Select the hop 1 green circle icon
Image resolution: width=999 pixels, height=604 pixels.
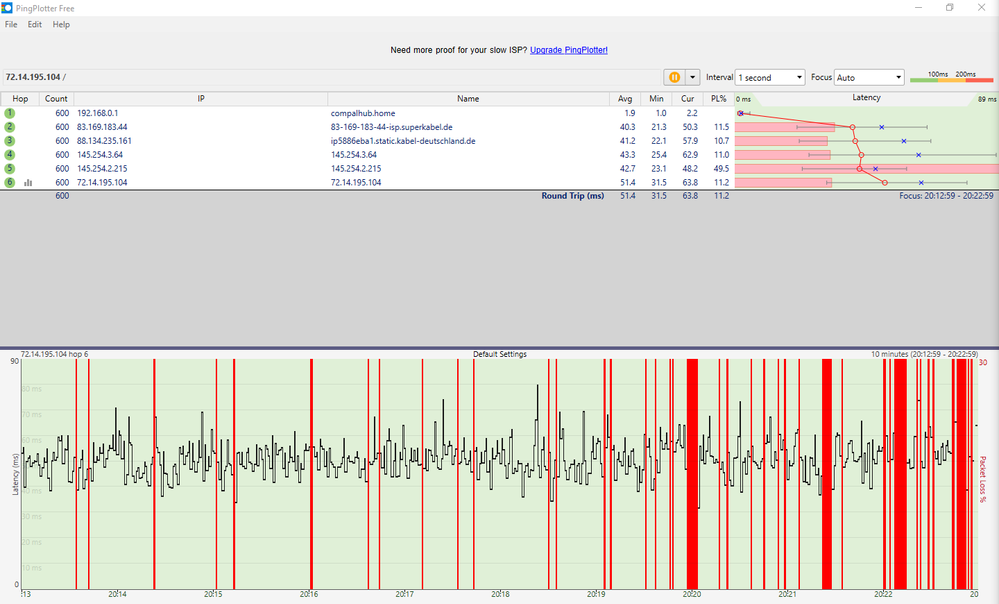pyautogui.click(x=10, y=113)
